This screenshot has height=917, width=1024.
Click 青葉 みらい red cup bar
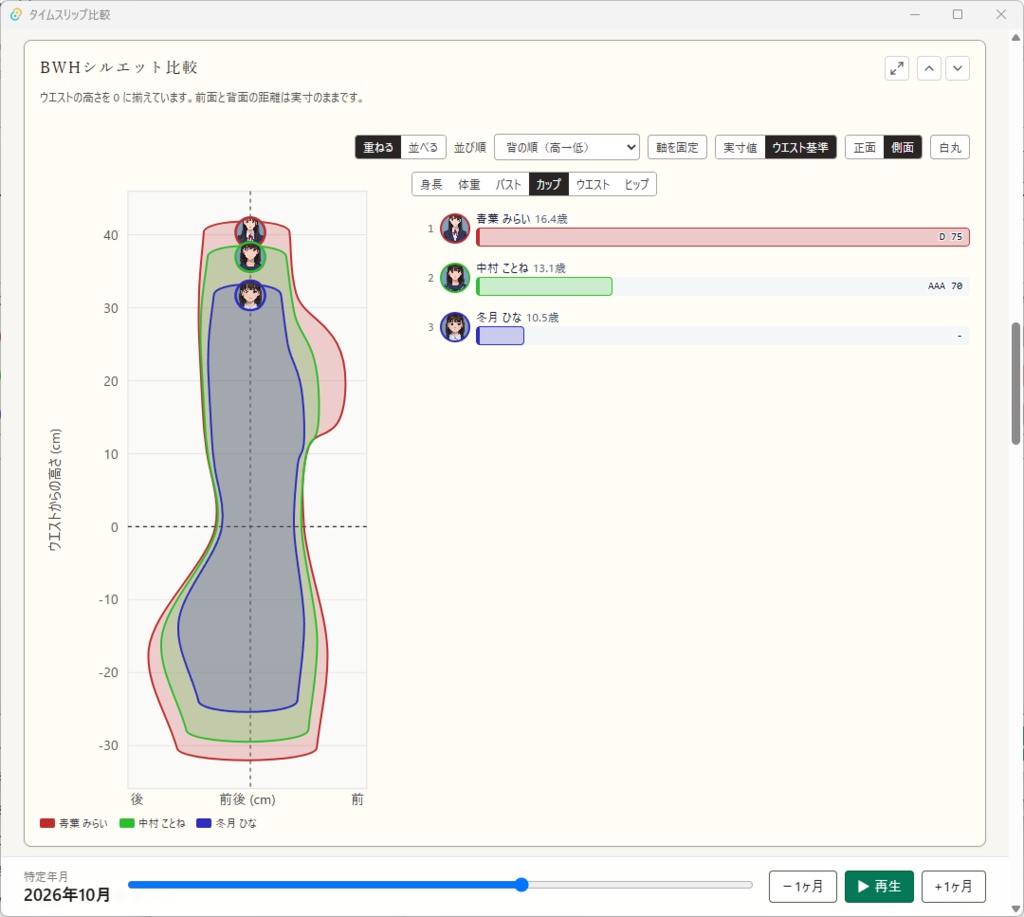(x=723, y=236)
